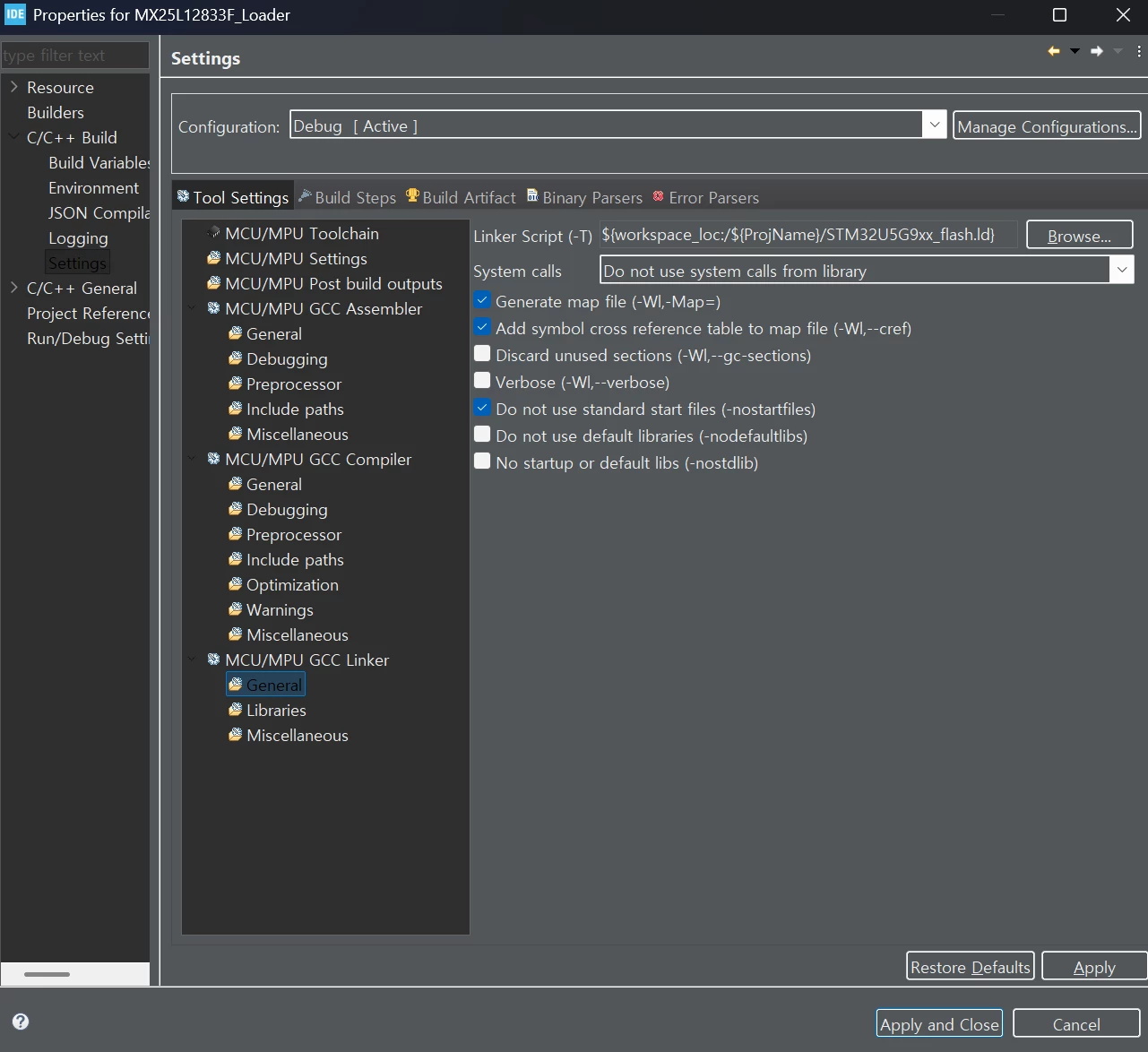
Task: Click Restore Defaults button
Action: [971, 966]
